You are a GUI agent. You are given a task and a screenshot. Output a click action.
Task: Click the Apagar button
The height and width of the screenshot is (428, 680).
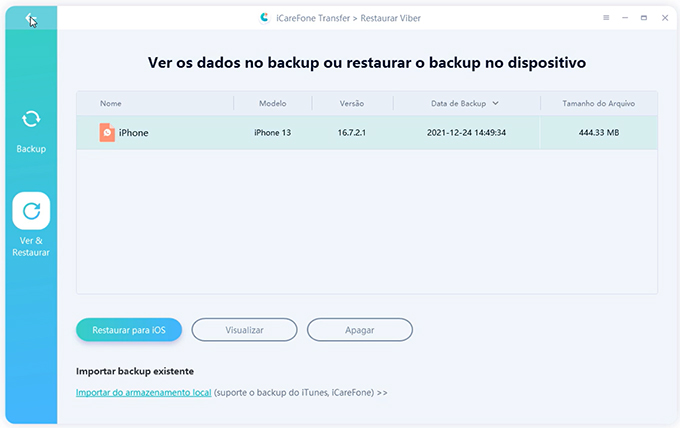click(x=360, y=330)
